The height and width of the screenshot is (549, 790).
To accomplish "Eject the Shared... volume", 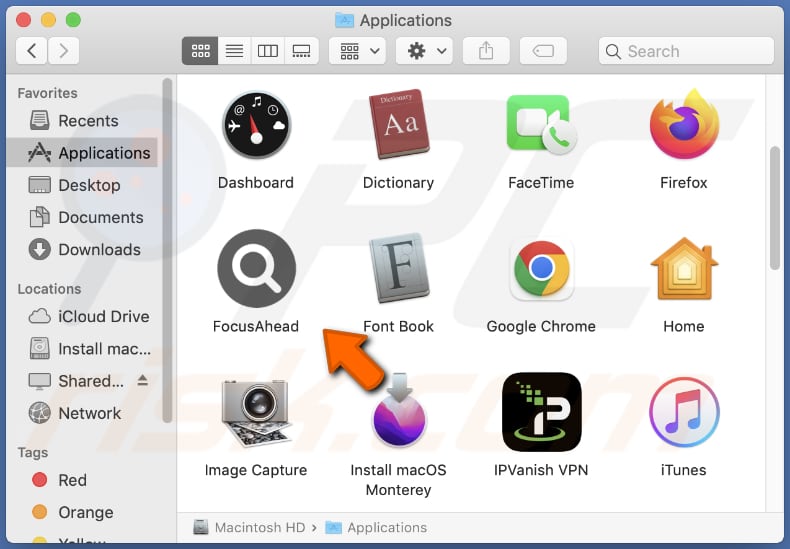I will 143,381.
